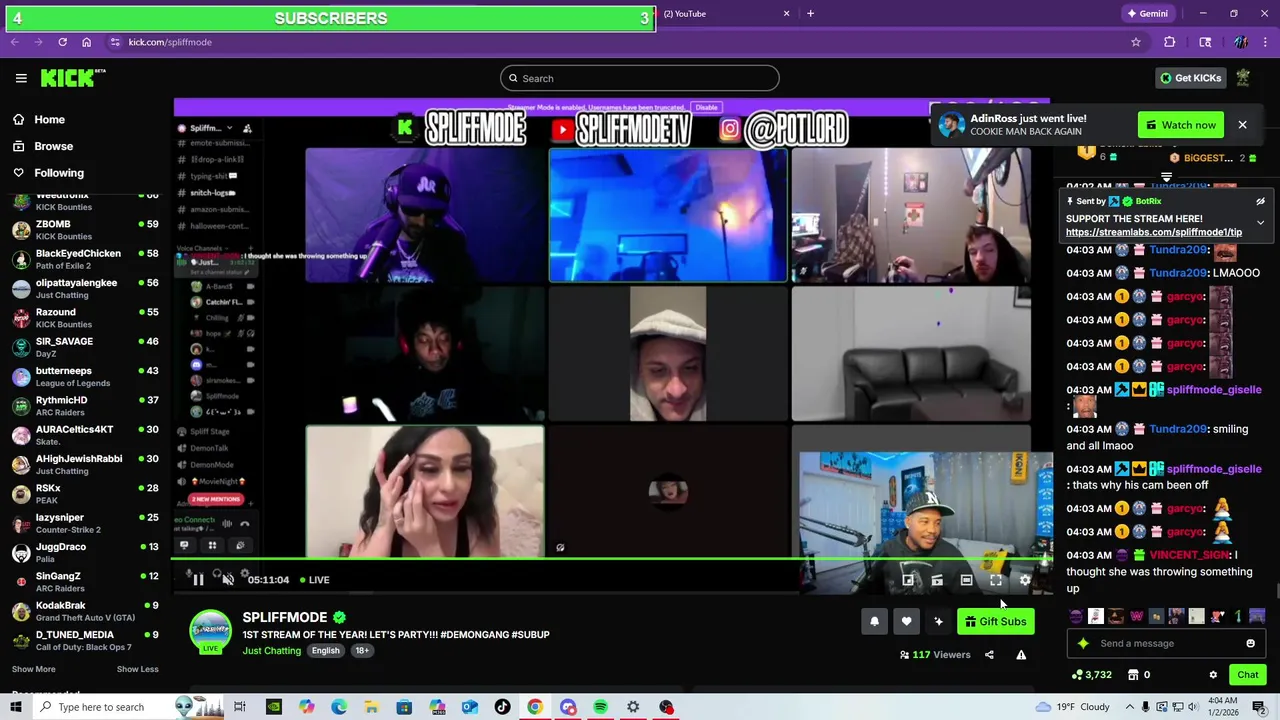Click Just Chatting category link
Viewport: 1280px width, 720px height.
click(x=272, y=651)
